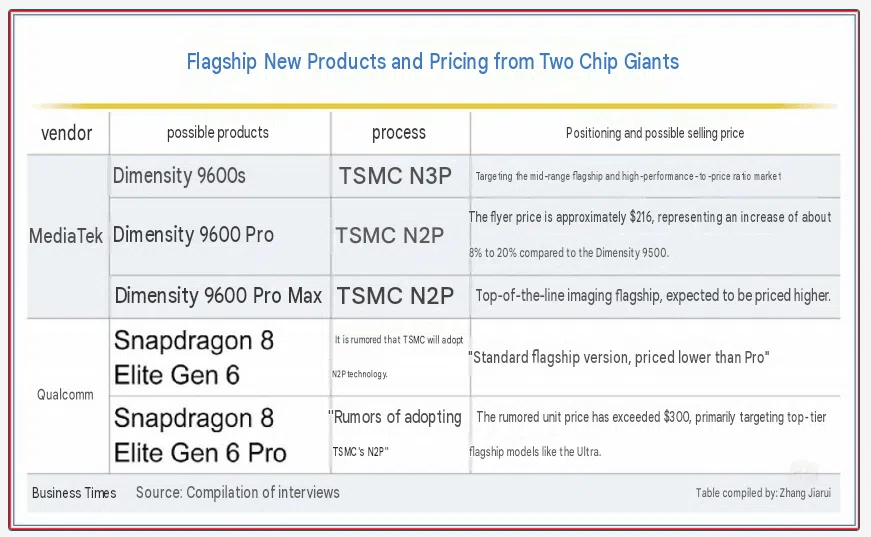Image resolution: width=871 pixels, height=537 pixels.
Task: Select the rumored unit price exceeded $300 text
Action: click(648, 434)
